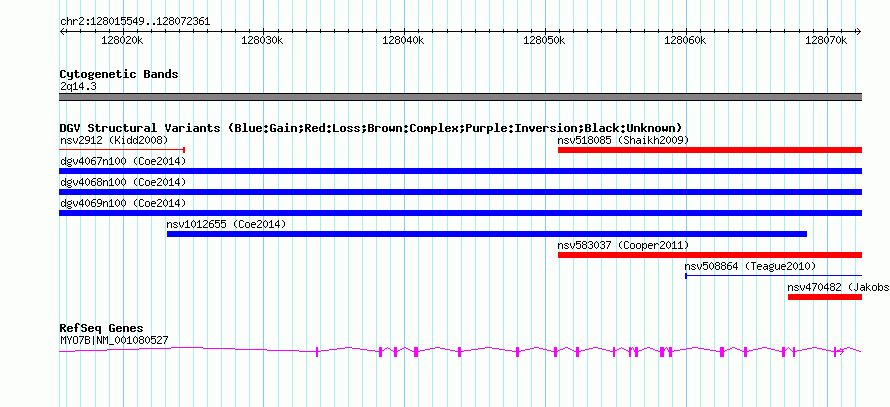This screenshot has width=890, height=407.
Task: Click the red nsv518085 loss bar
Action: (x=710, y=150)
